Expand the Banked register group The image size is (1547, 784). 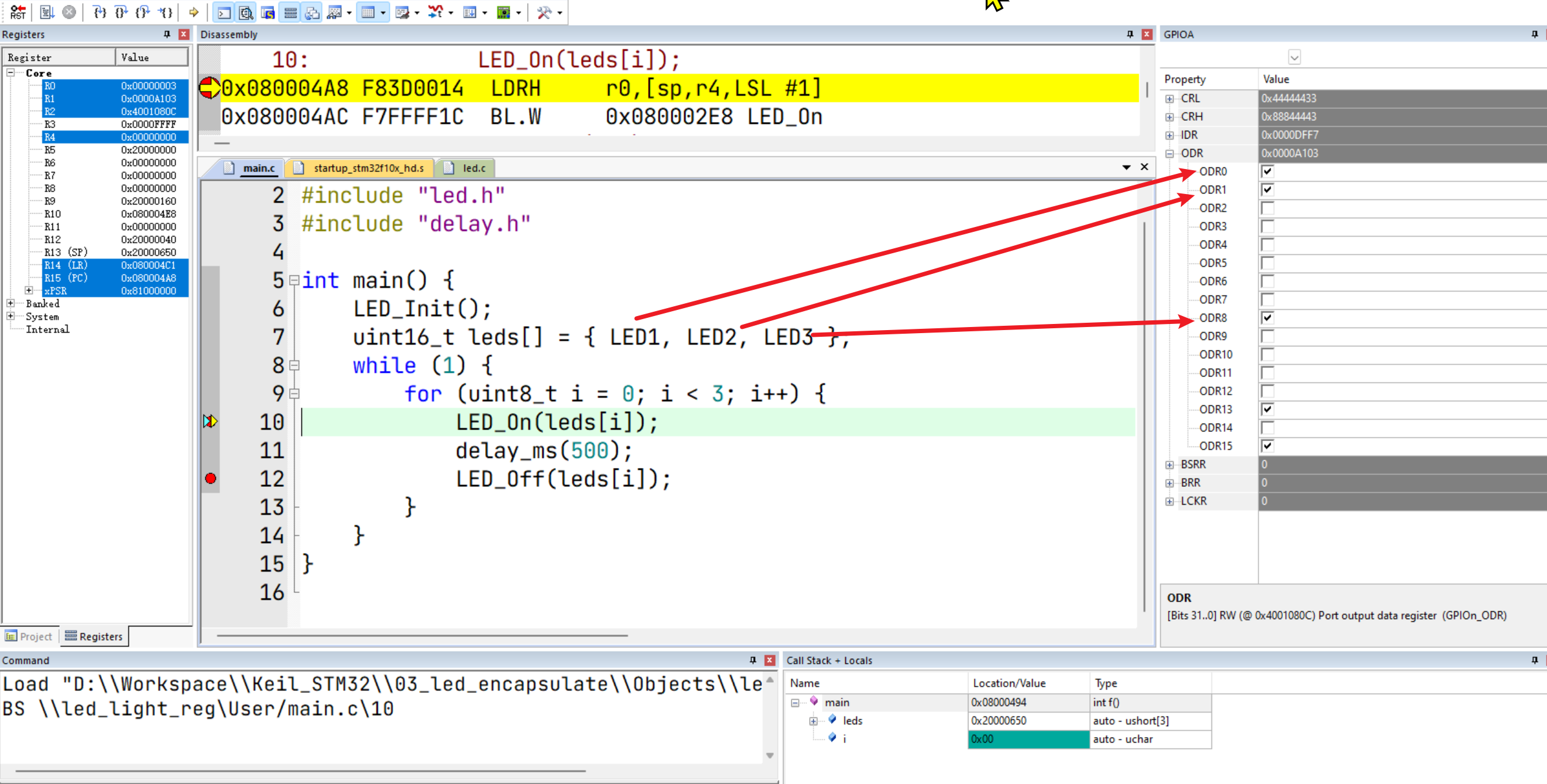(x=10, y=303)
